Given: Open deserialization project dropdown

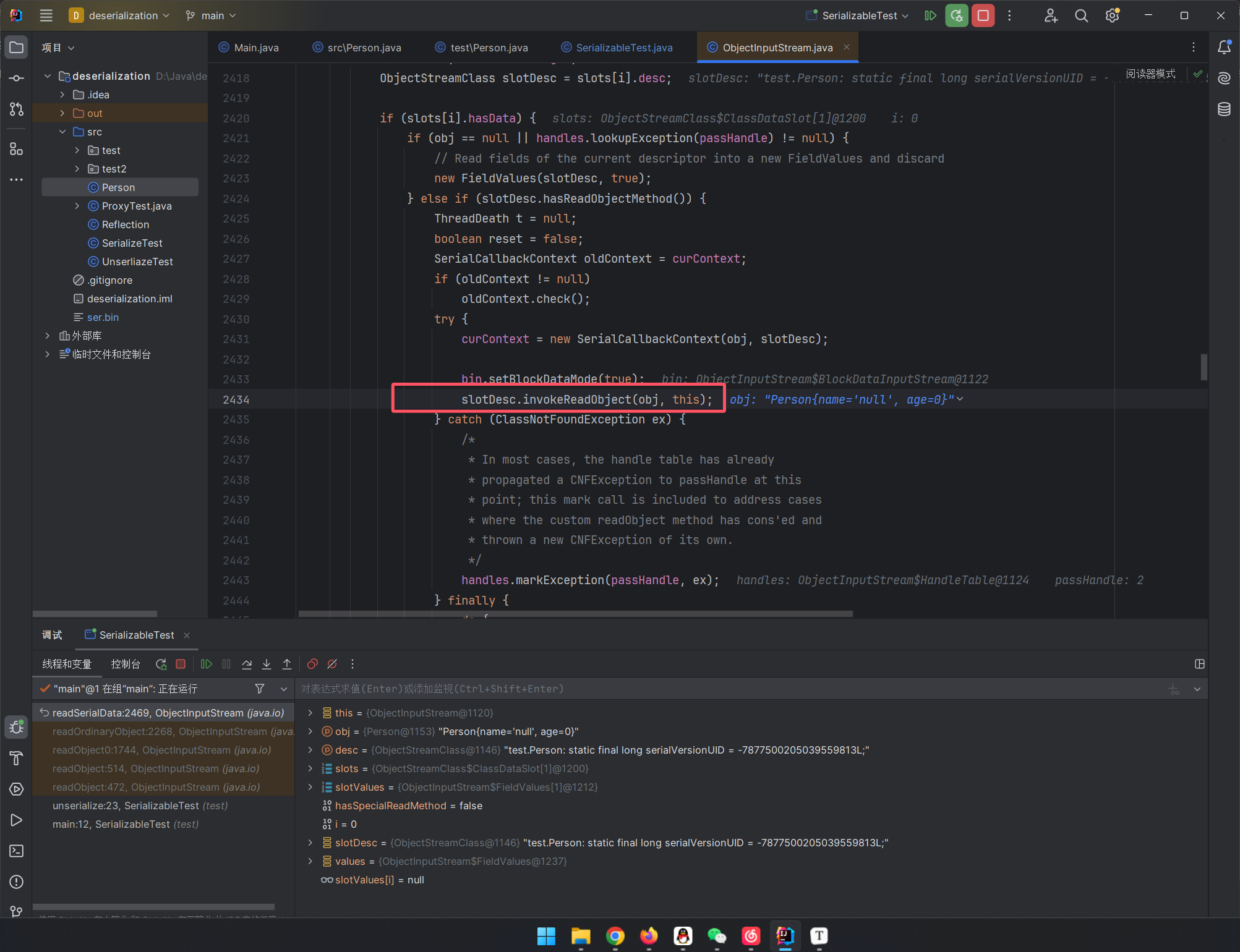Looking at the screenshot, I should click(119, 15).
